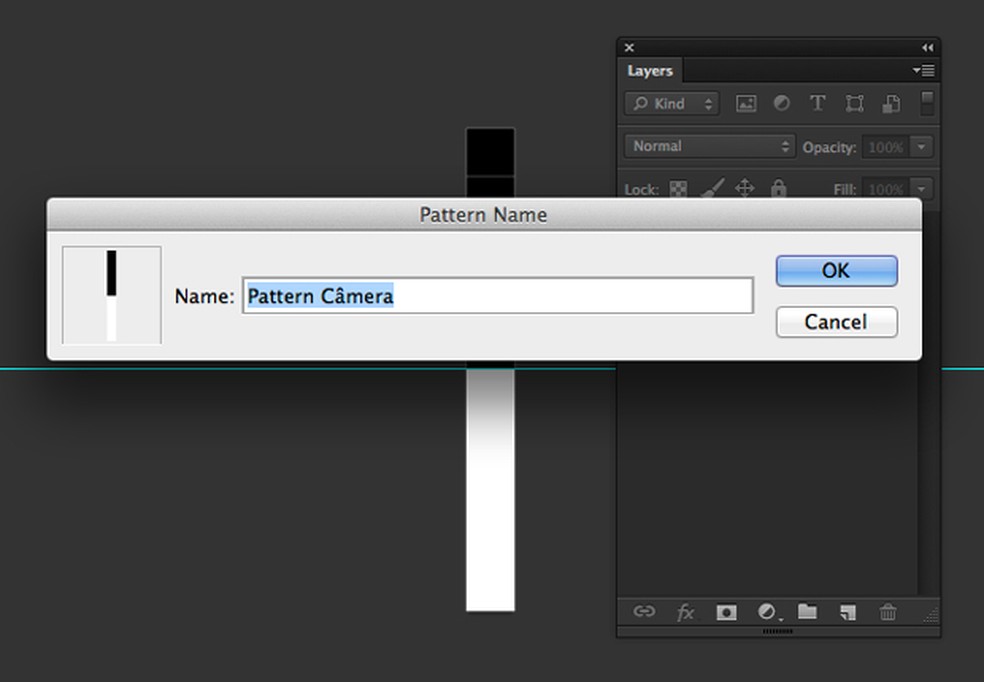Viewport: 984px width, 682px height.
Task: Toggle lock position move icon
Action: tap(744, 188)
